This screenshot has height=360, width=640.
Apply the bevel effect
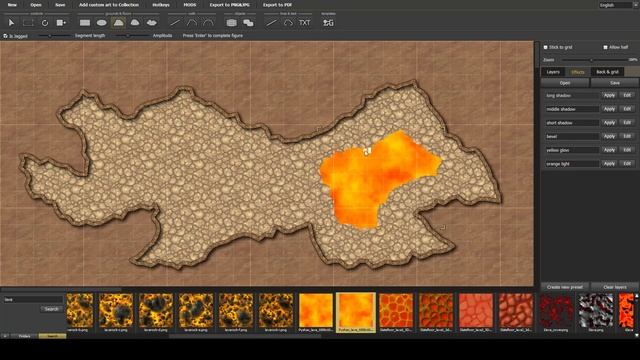click(609, 136)
